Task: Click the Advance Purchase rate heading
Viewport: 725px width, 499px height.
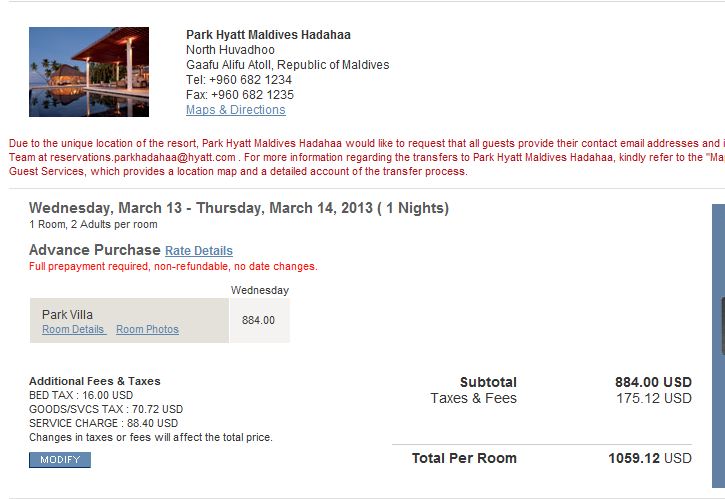Action: coord(94,250)
